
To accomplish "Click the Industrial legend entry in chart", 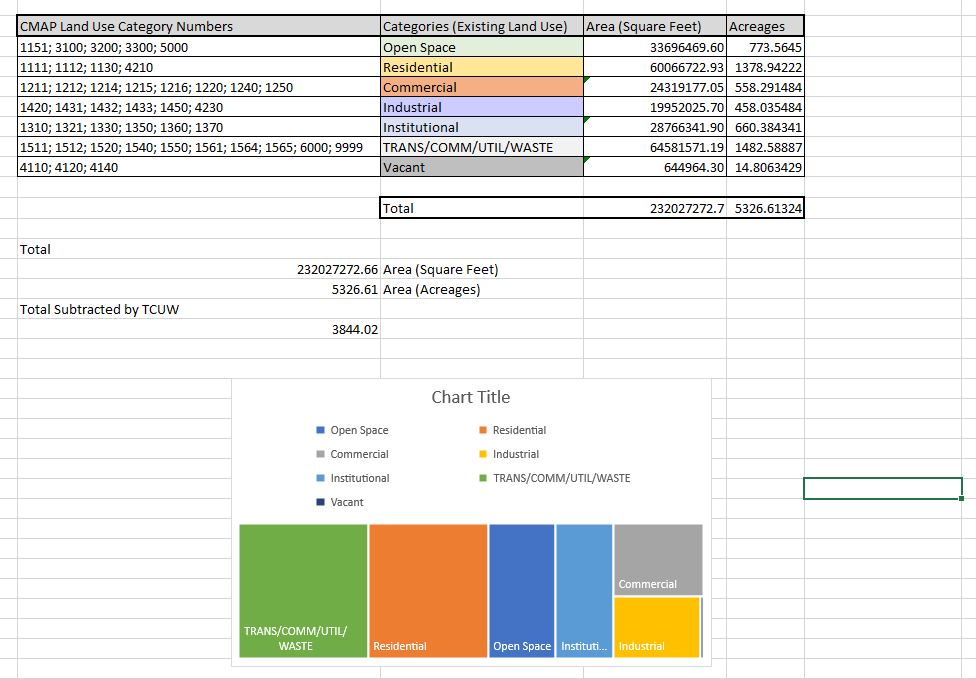I will [515, 454].
